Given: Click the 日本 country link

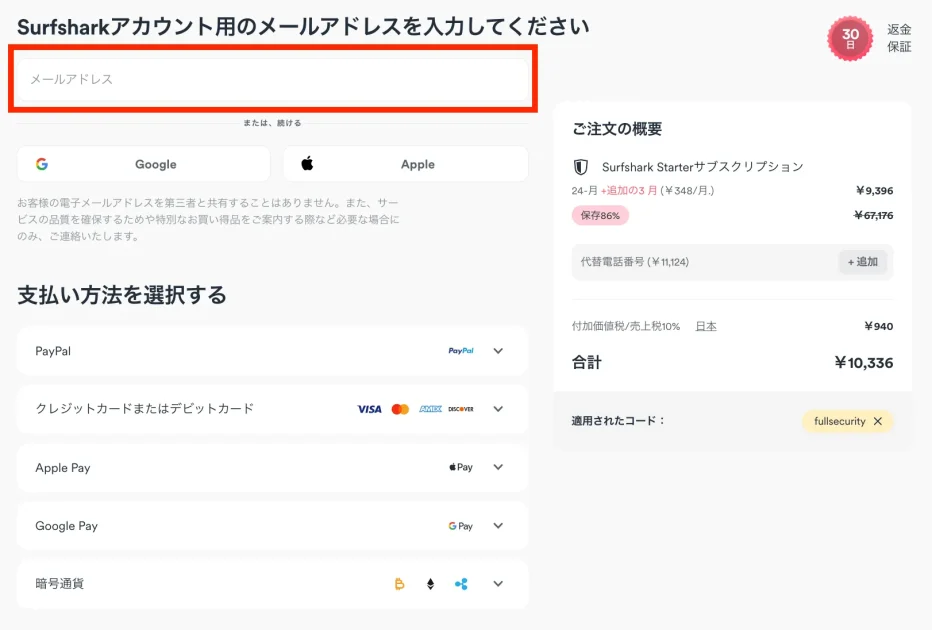Looking at the screenshot, I should [706, 326].
